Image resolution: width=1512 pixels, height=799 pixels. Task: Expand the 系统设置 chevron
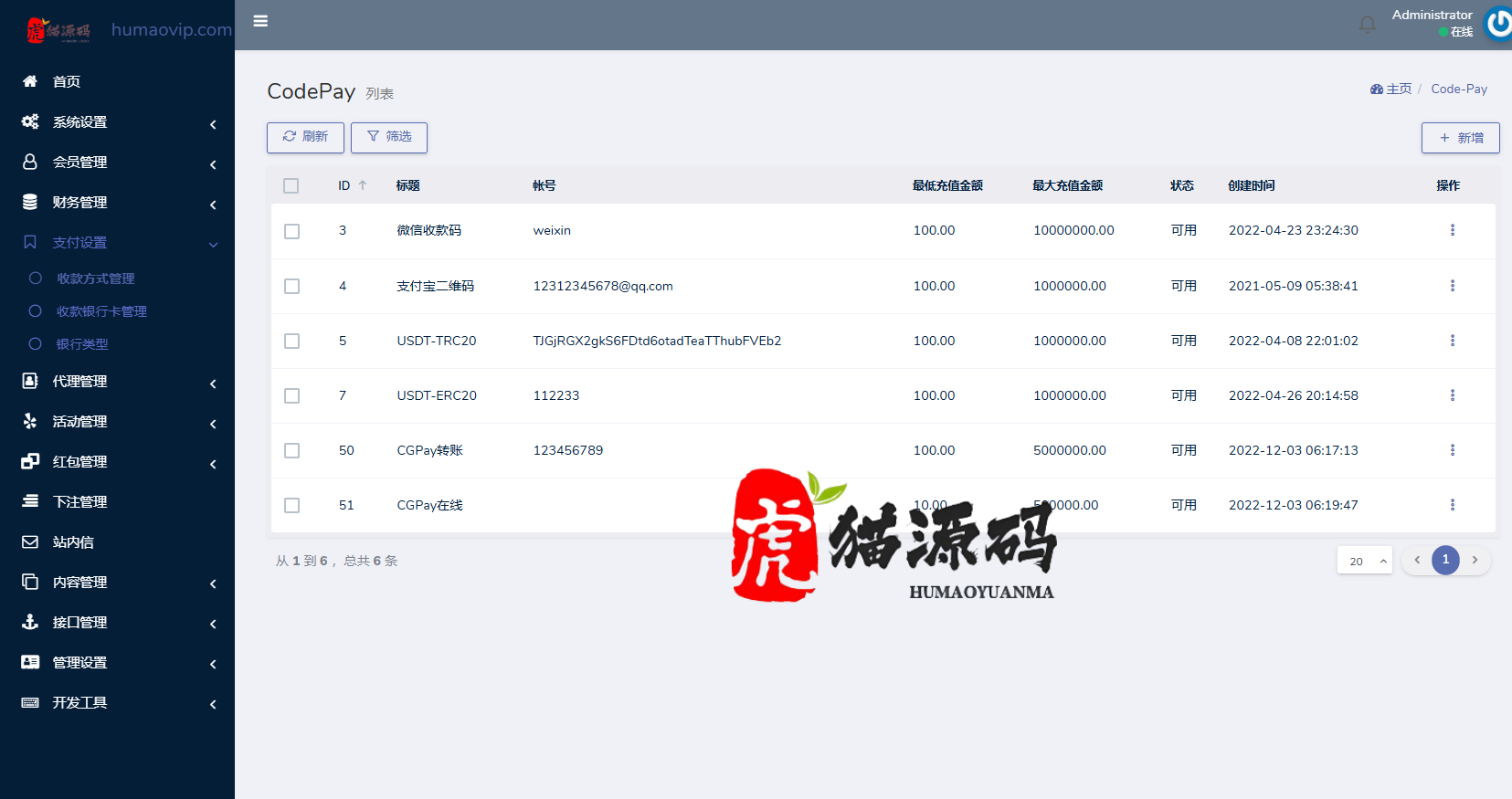pyautogui.click(x=213, y=124)
